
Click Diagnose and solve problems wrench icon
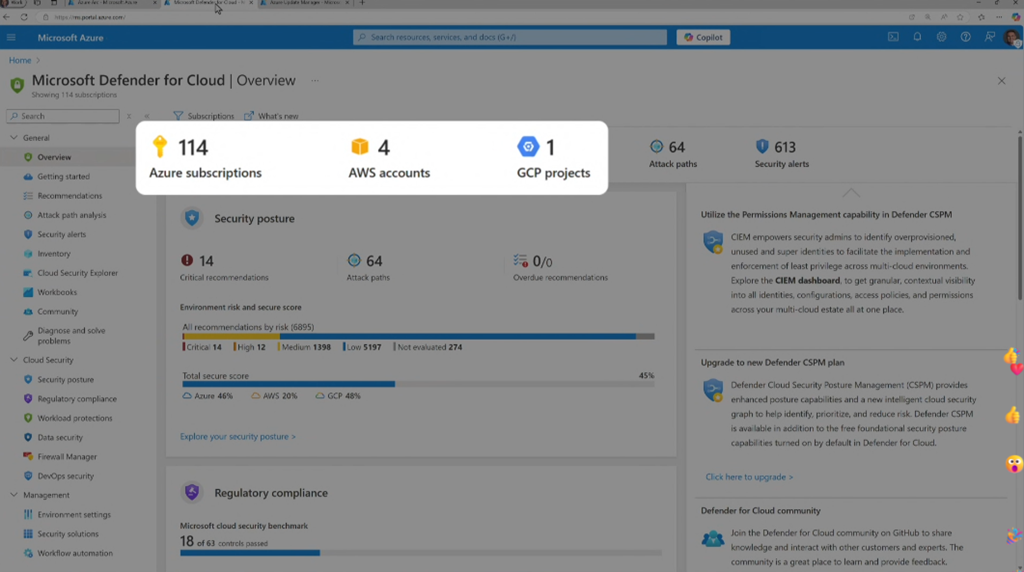(27, 336)
